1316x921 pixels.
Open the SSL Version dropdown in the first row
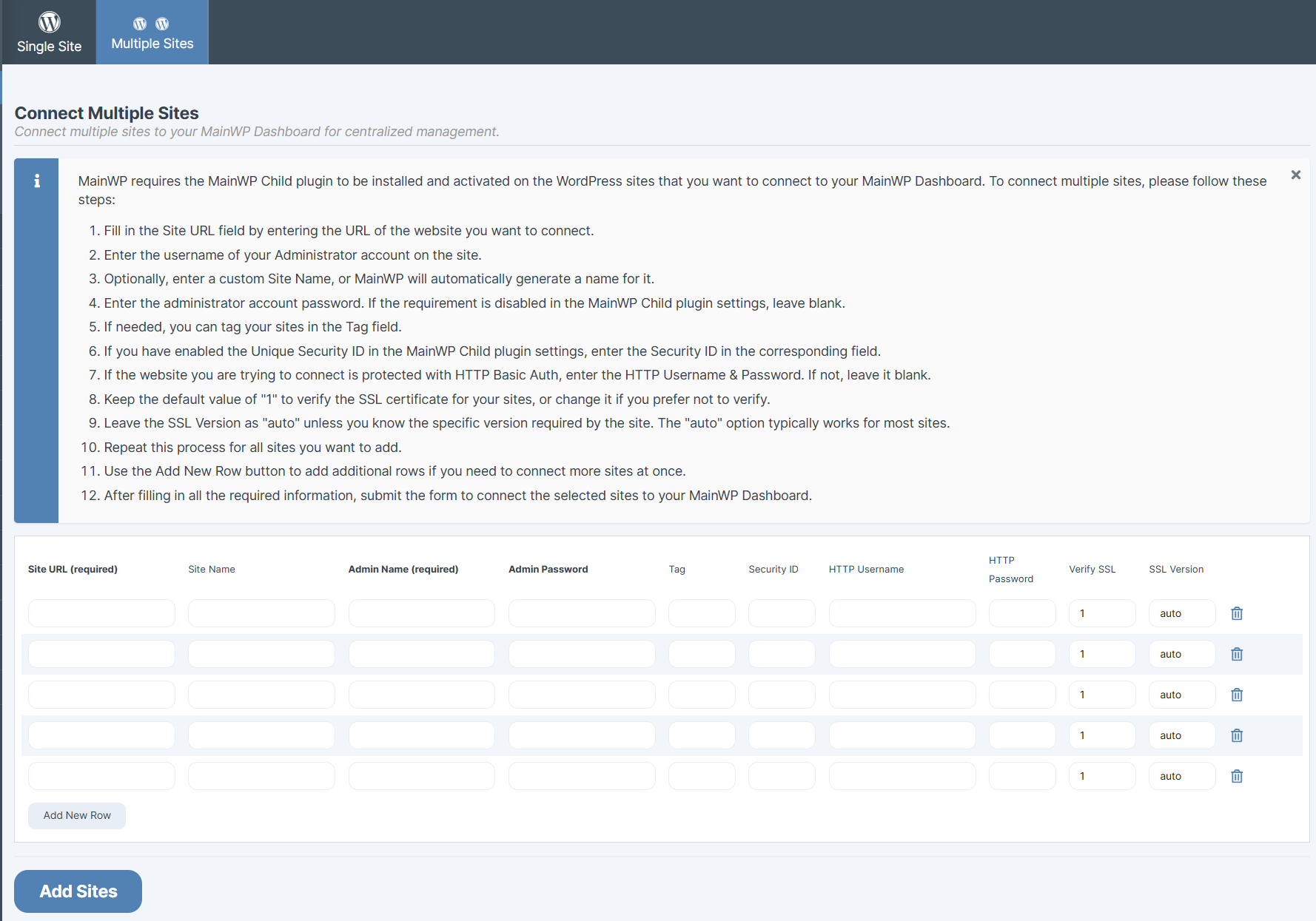(1181, 613)
